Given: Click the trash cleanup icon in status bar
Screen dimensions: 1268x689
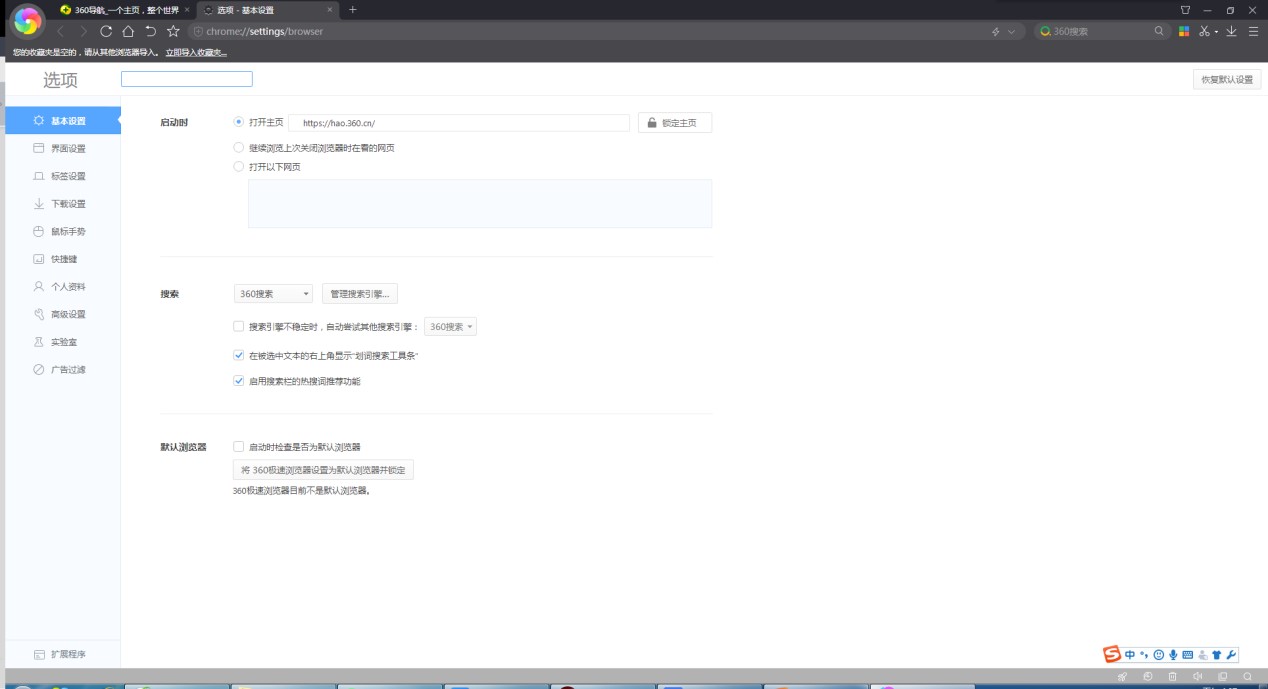Looking at the screenshot, I should click(1172, 677).
